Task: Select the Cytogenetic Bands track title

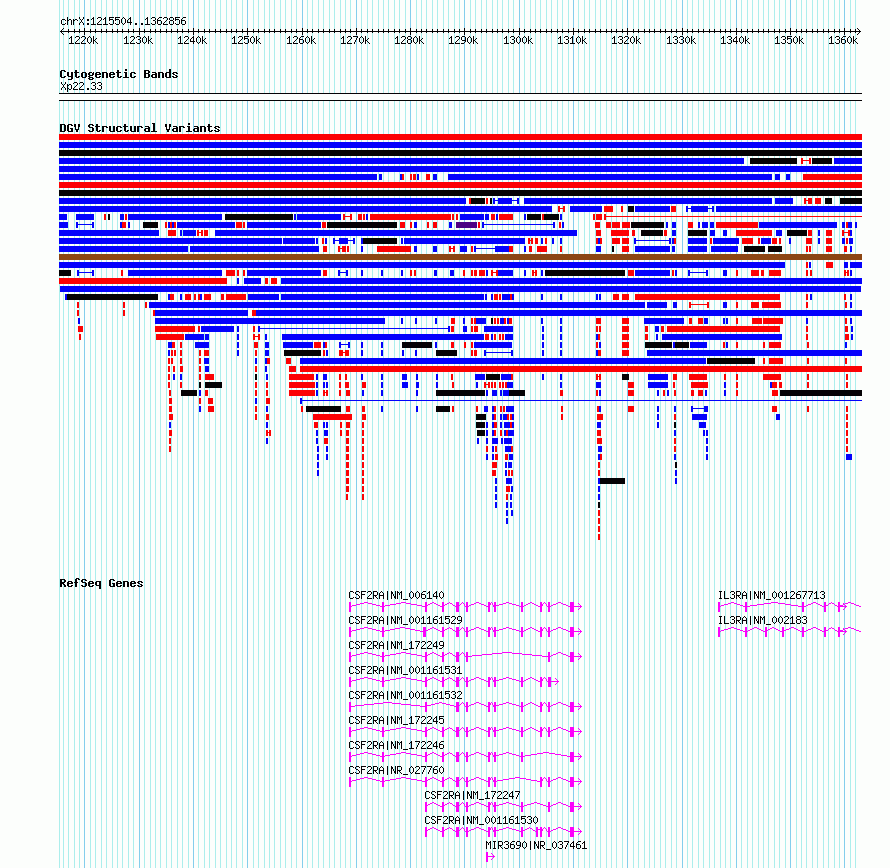Action: tap(119, 74)
